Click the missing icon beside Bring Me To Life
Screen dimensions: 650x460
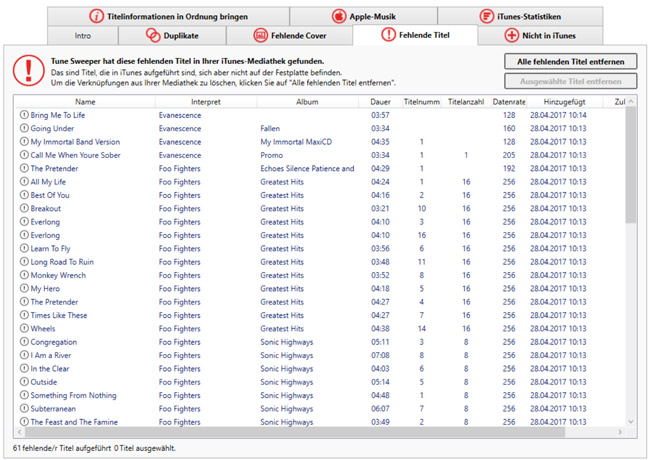(24, 115)
